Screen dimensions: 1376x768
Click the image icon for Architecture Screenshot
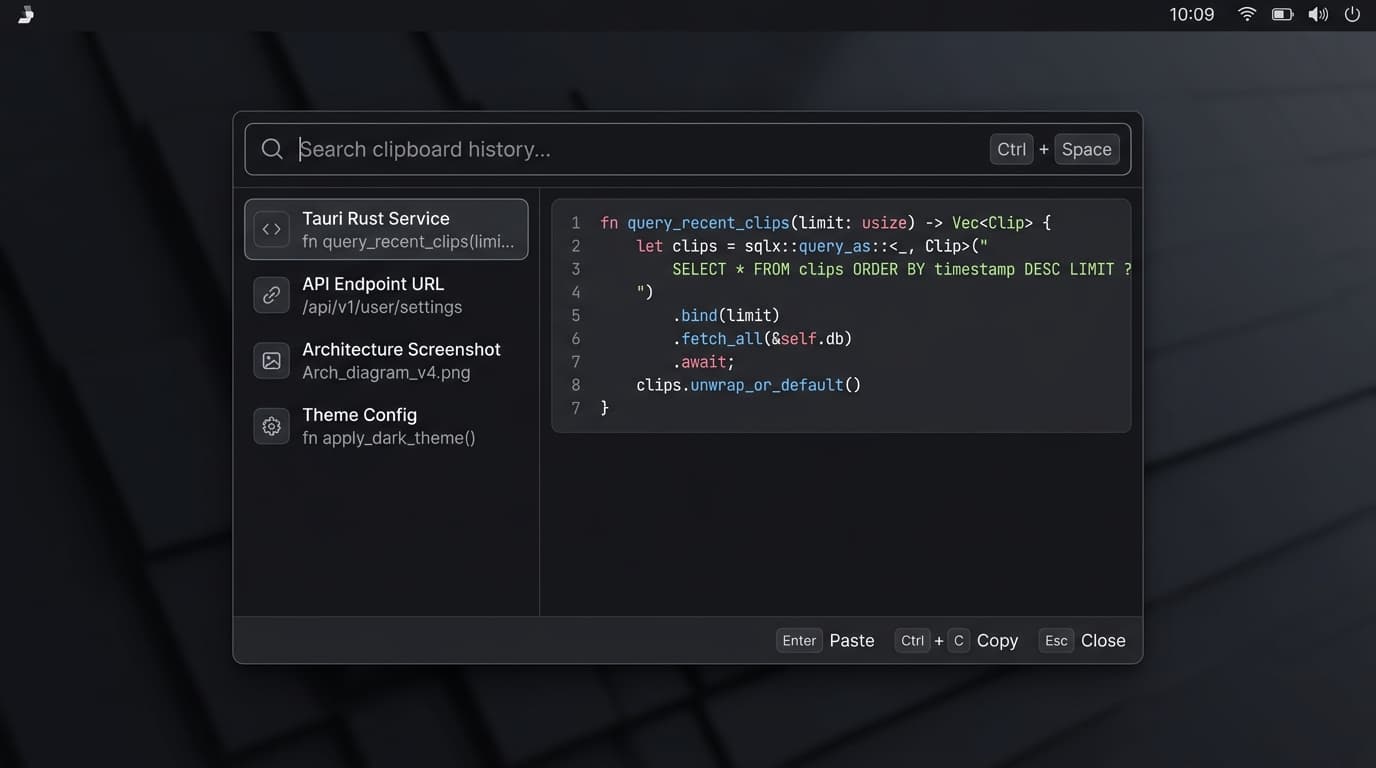click(271, 360)
